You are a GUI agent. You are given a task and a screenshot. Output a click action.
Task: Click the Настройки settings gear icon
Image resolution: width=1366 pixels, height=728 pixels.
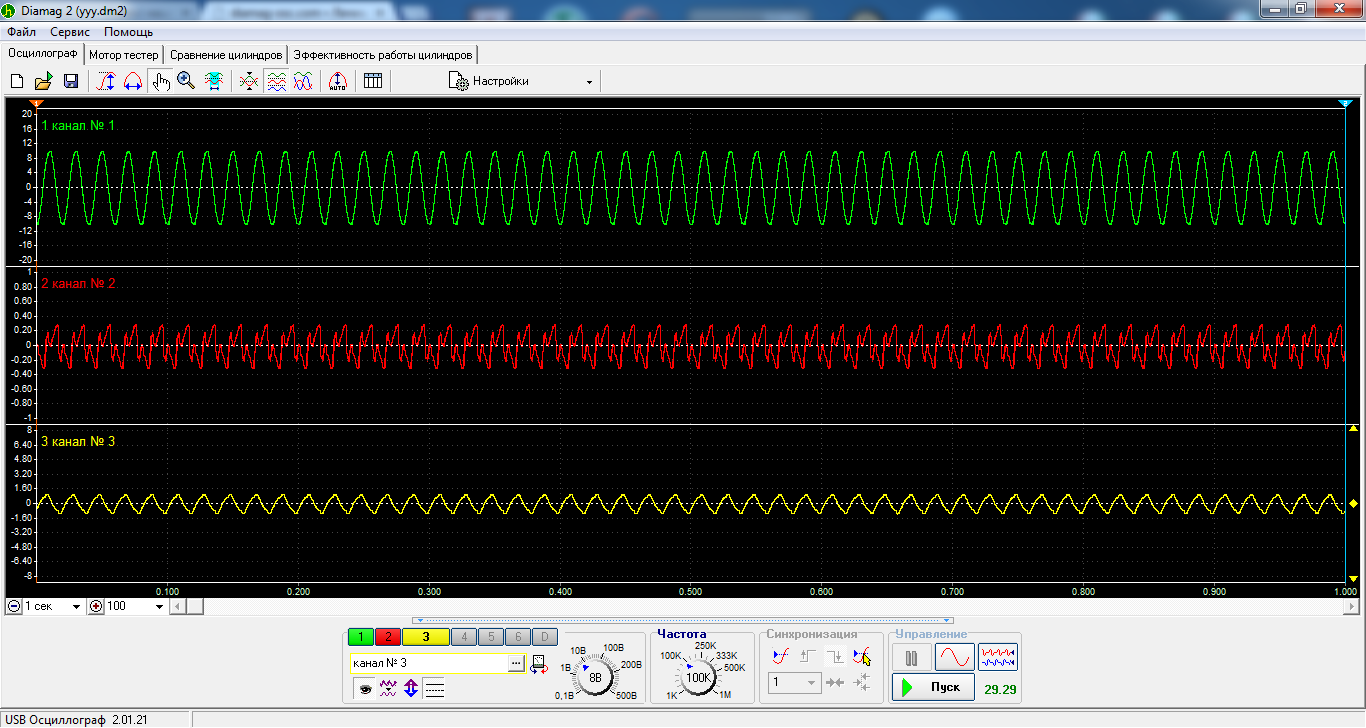coord(459,81)
